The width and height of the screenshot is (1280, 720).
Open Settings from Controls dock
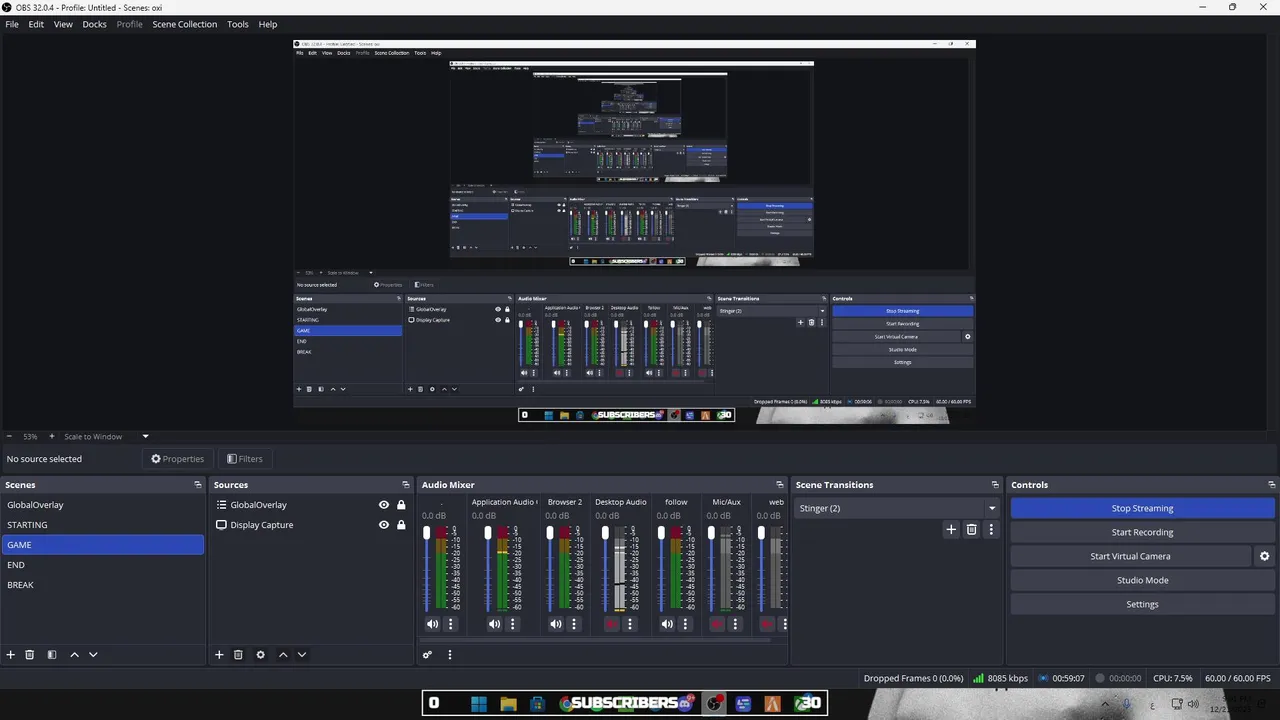point(1142,604)
